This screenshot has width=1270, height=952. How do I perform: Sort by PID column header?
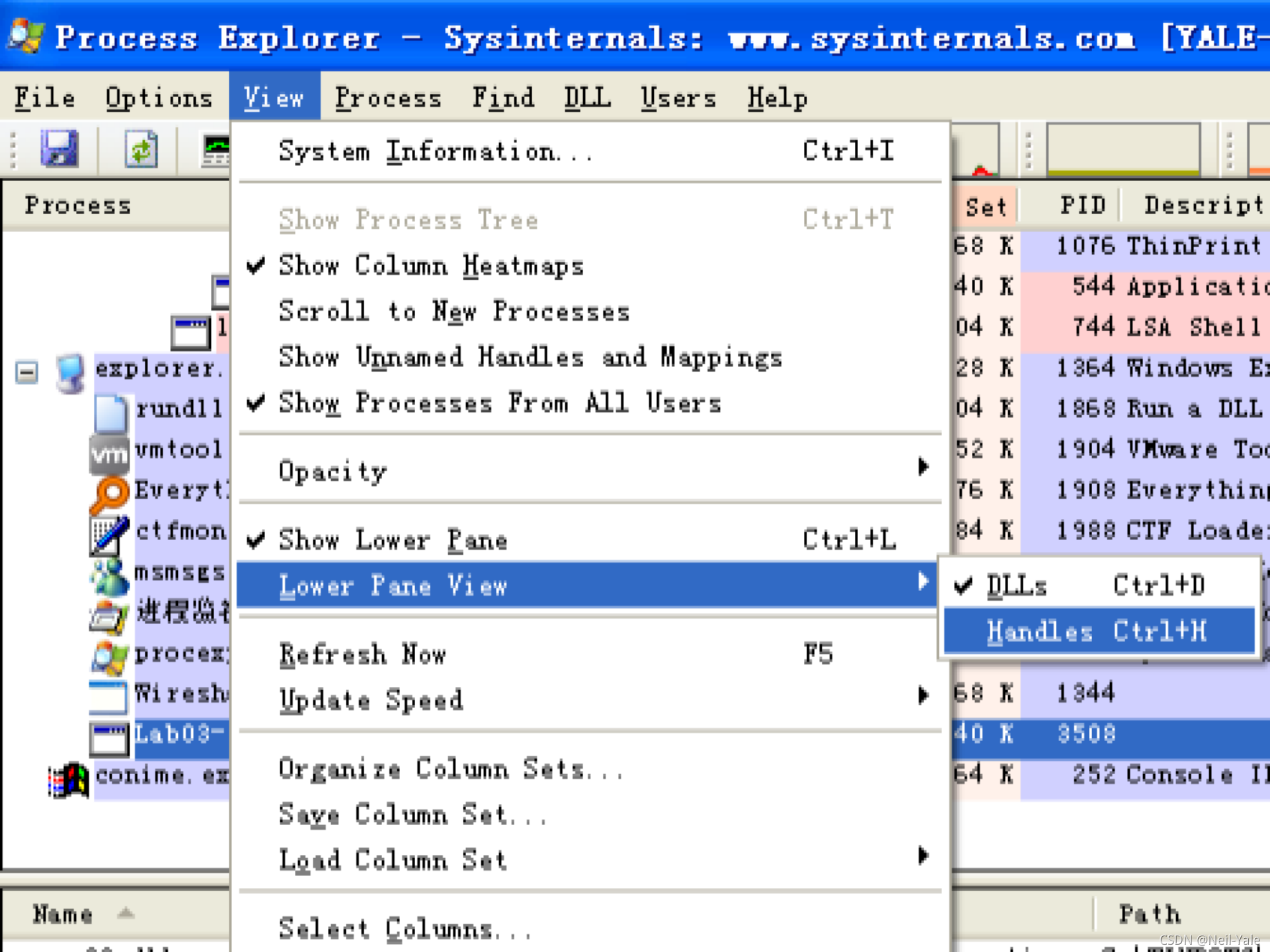coord(1070,206)
